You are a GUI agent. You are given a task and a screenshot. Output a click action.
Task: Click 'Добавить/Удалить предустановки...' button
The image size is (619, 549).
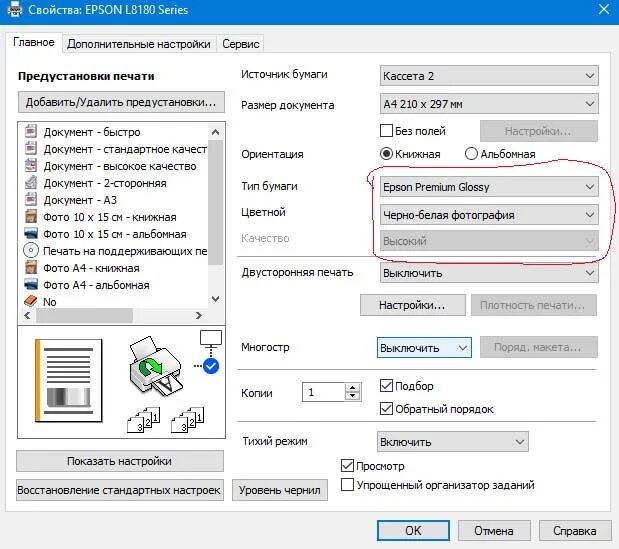click(x=121, y=102)
